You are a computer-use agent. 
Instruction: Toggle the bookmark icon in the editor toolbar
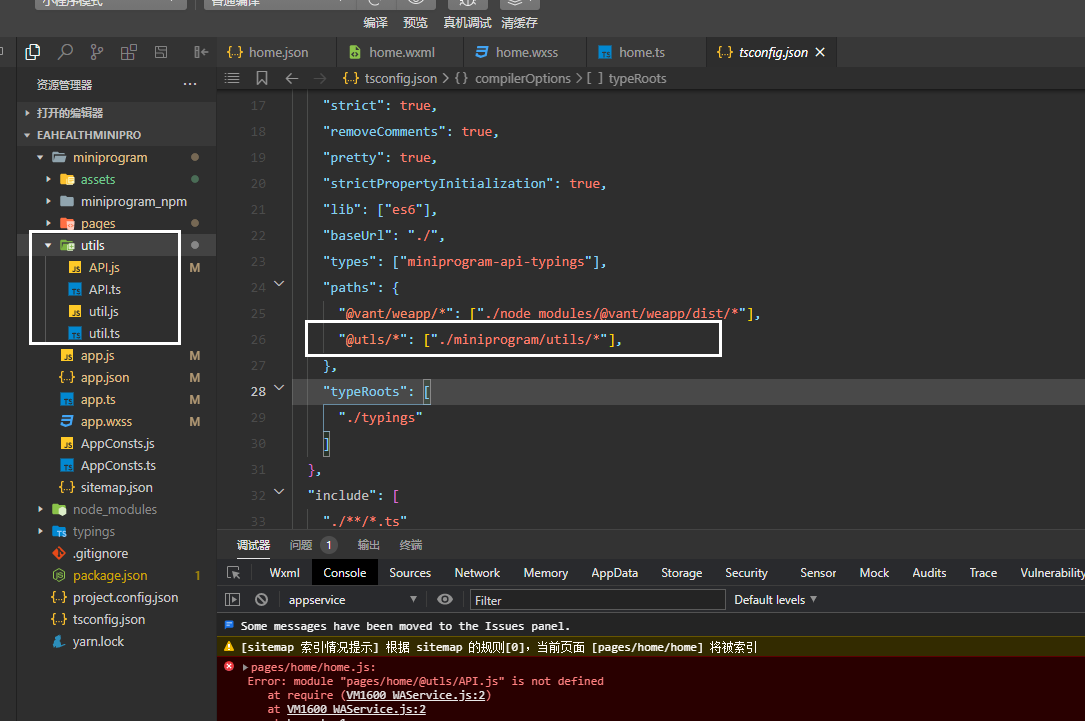[261, 78]
